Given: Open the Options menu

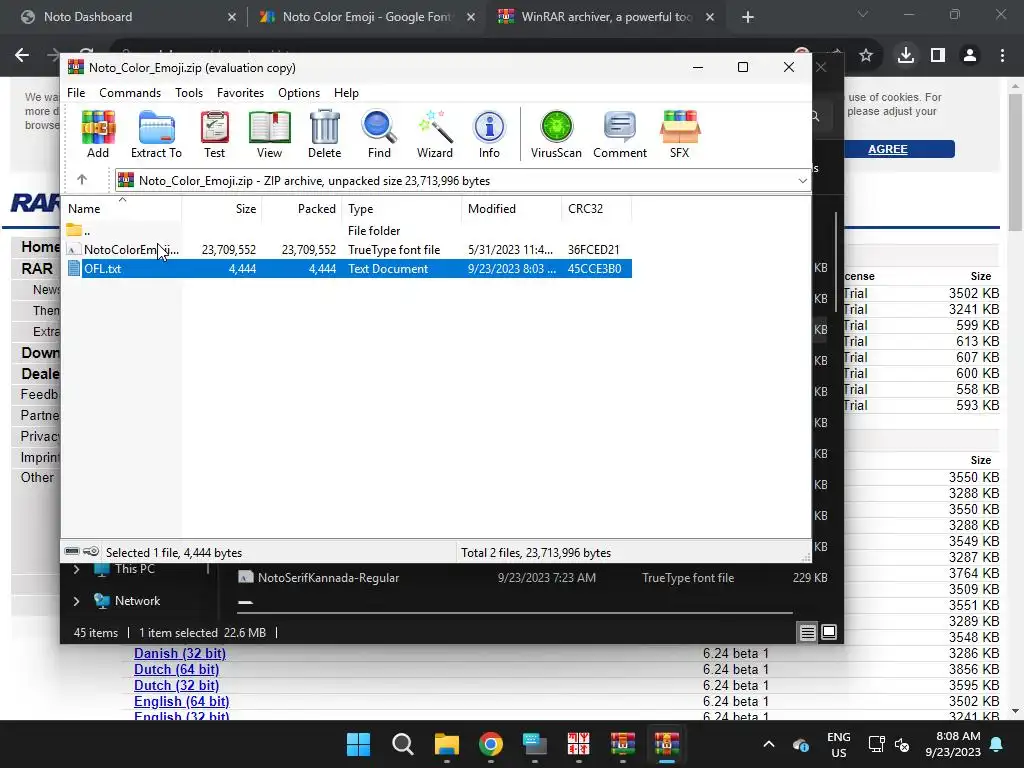Looking at the screenshot, I should point(298,93).
